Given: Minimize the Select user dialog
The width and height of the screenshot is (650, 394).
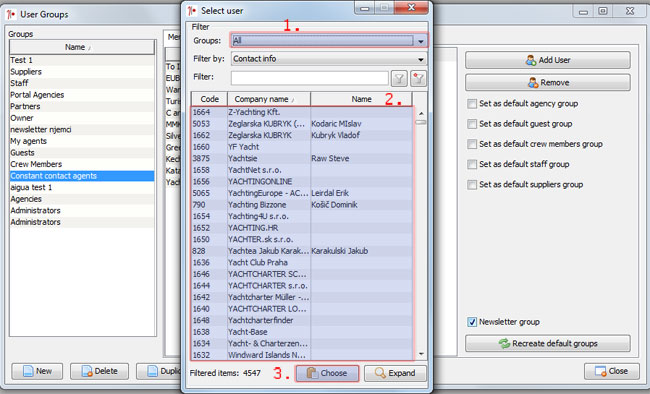Looking at the screenshot, I should (365, 8).
